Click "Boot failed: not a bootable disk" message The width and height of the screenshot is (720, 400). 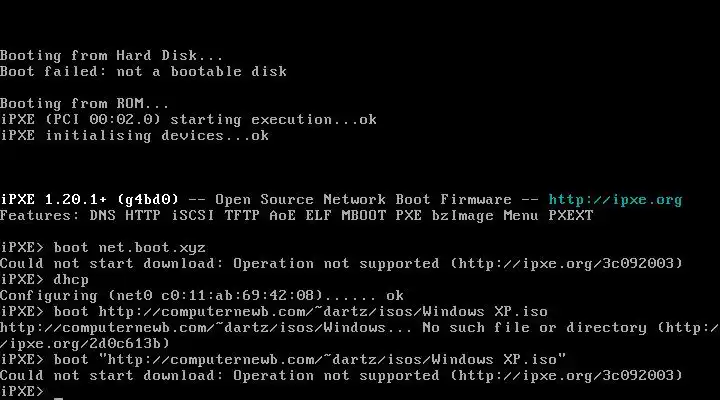click(143, 71)
